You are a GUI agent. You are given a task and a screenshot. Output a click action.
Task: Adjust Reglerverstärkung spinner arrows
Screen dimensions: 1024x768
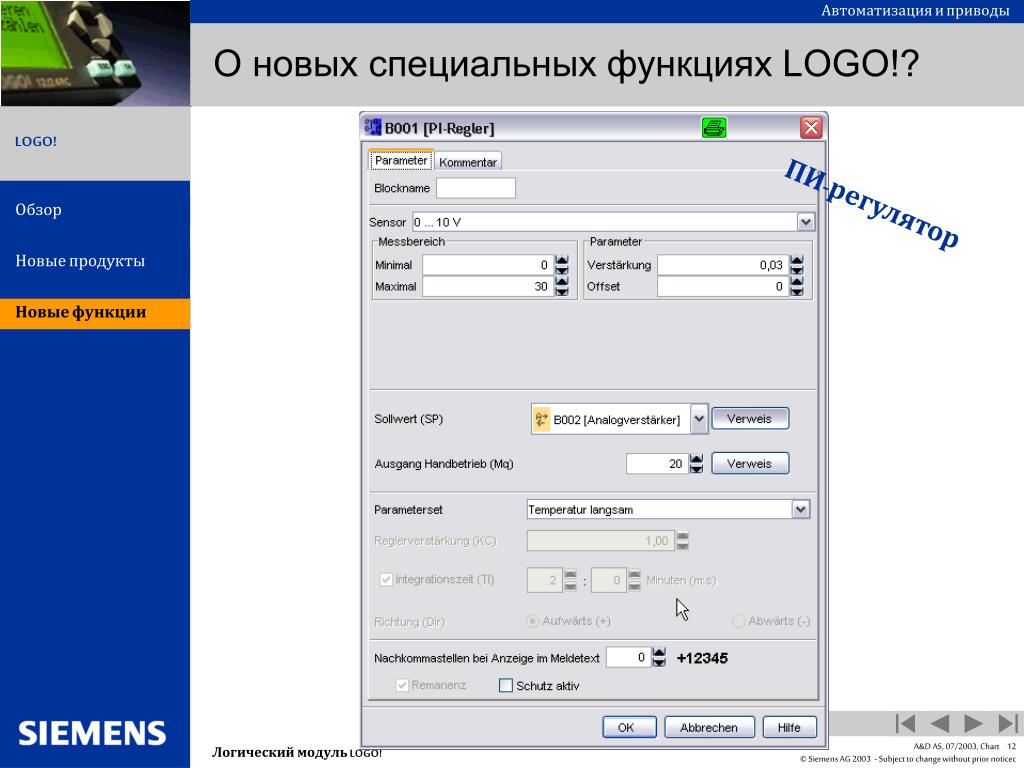(x=682, y=541)
